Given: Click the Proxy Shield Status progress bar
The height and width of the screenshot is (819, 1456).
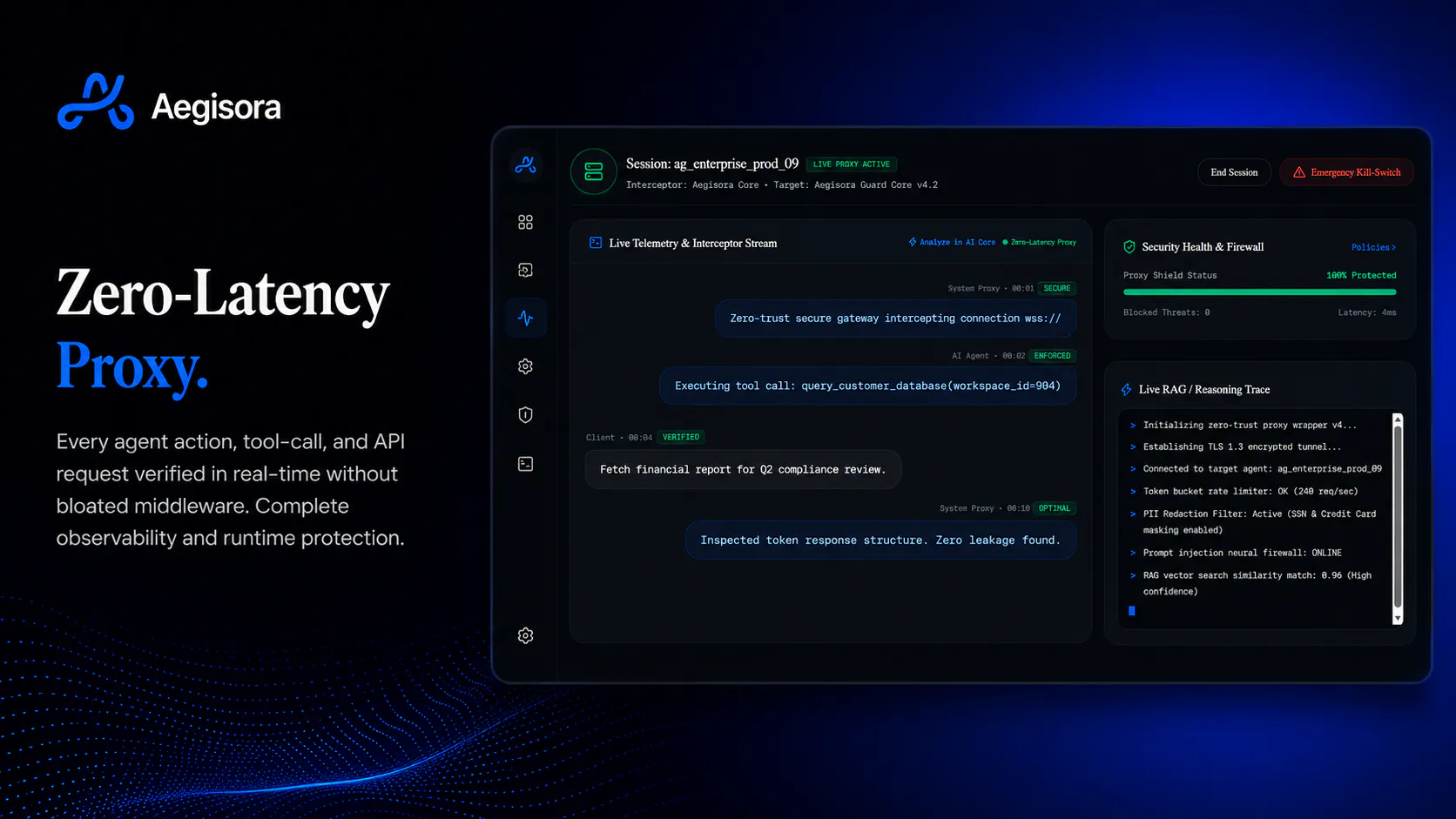Looking at the screenshot, I should pyautogui.click(x=1259, y=292).
